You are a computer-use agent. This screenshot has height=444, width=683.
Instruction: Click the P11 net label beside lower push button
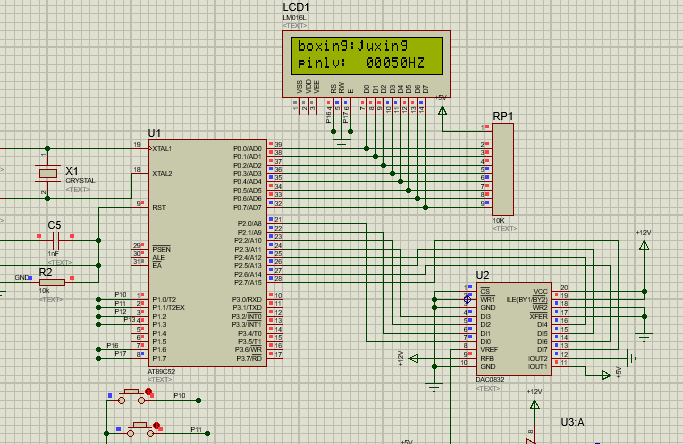point(196,429)
